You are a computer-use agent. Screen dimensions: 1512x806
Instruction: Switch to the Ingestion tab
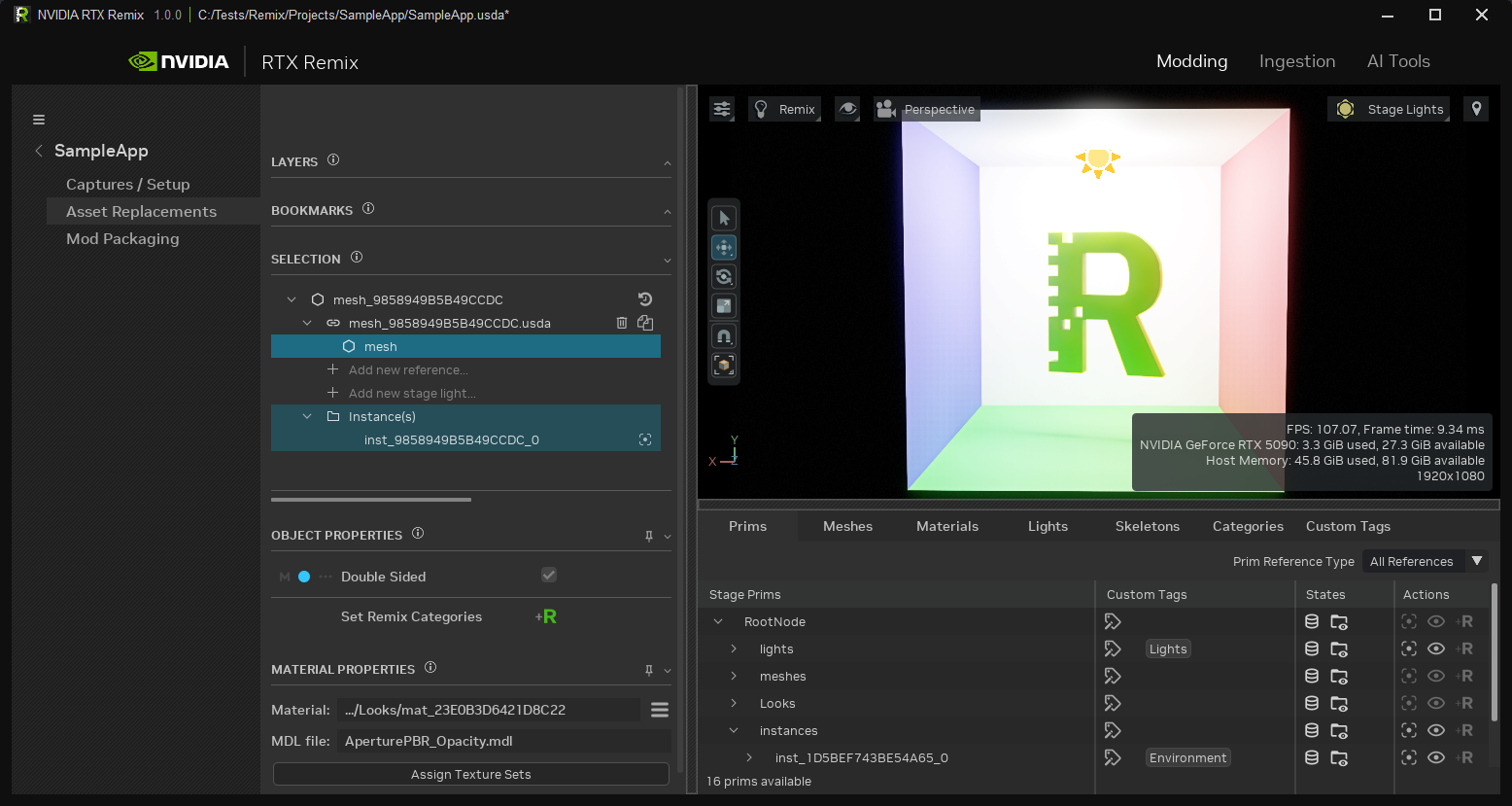(1296, 61)
